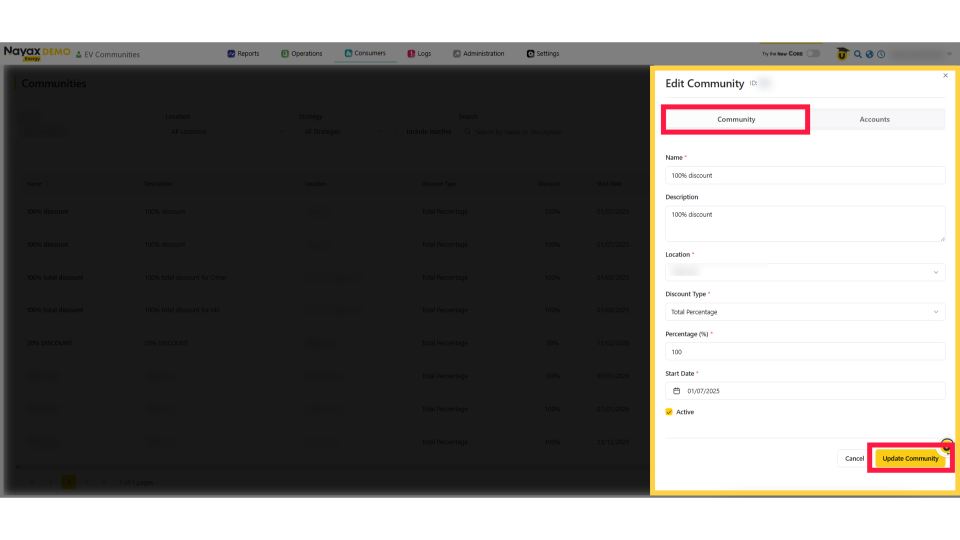Click the Nayax university graduation cap icon
Viewport: 960px width, 540px height.
[x=842, y=54]
